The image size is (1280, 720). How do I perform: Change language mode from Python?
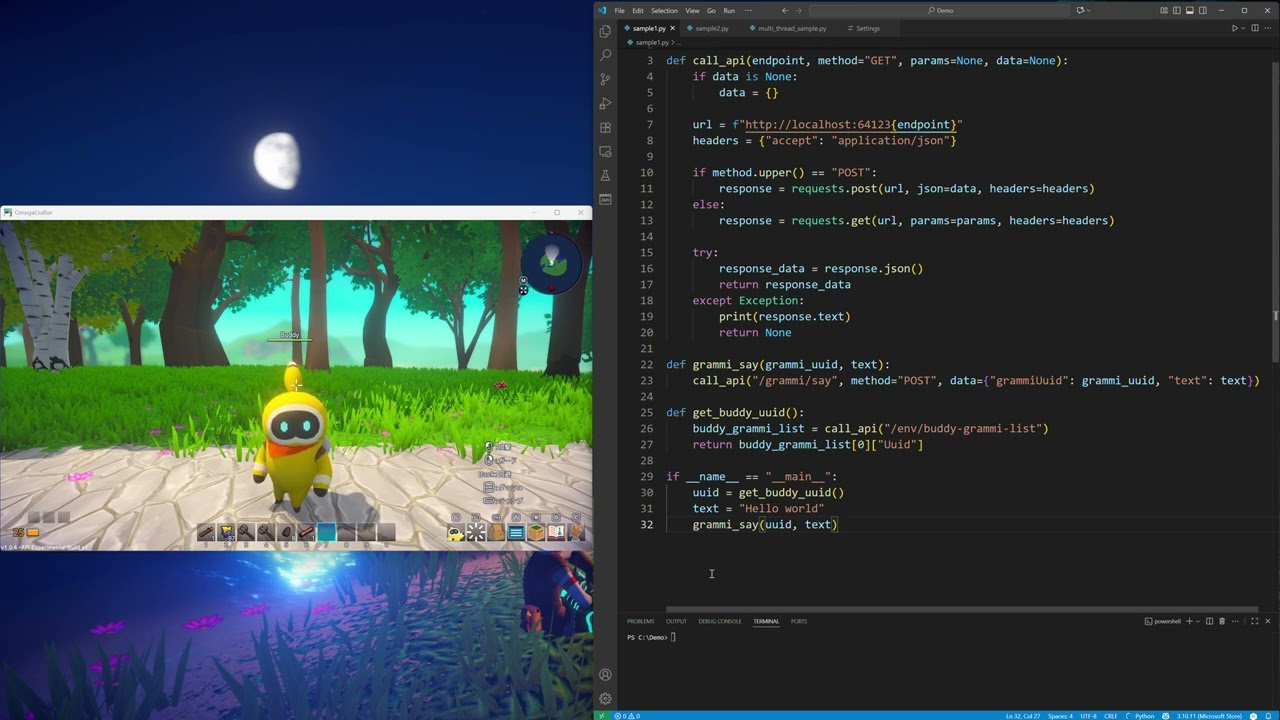pos(1145,716)
